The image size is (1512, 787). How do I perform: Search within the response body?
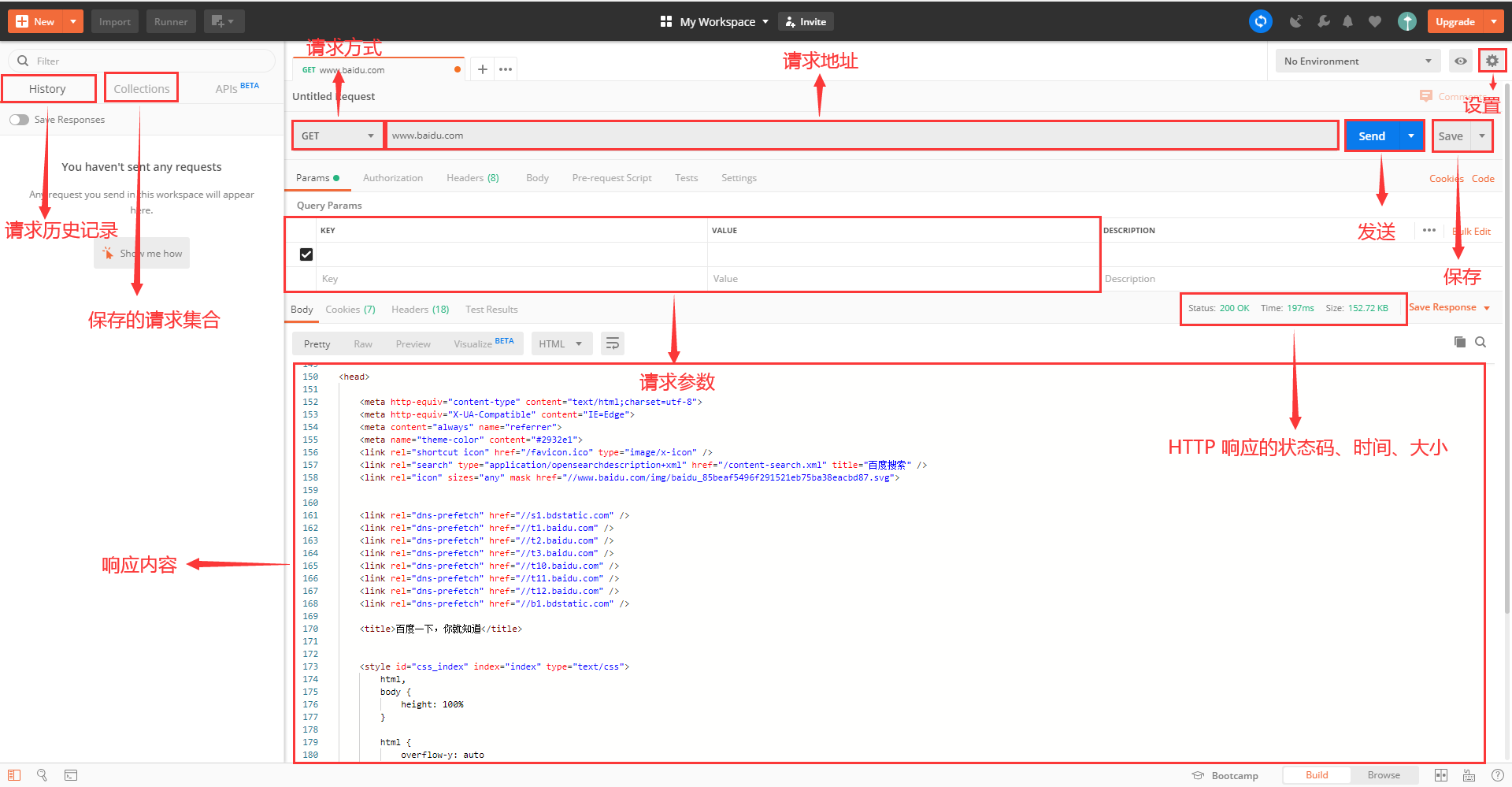(1480, 342)
